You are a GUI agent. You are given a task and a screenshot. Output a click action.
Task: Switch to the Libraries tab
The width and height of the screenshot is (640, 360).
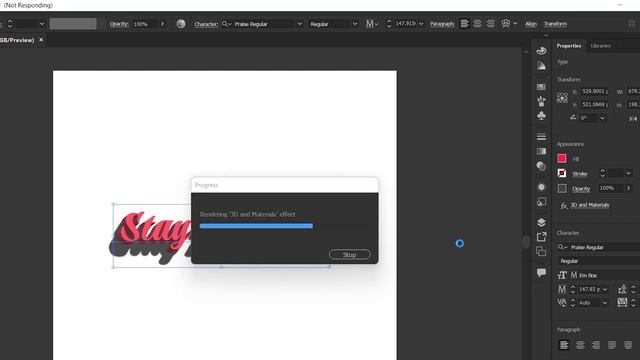click(x=600, y=46)
